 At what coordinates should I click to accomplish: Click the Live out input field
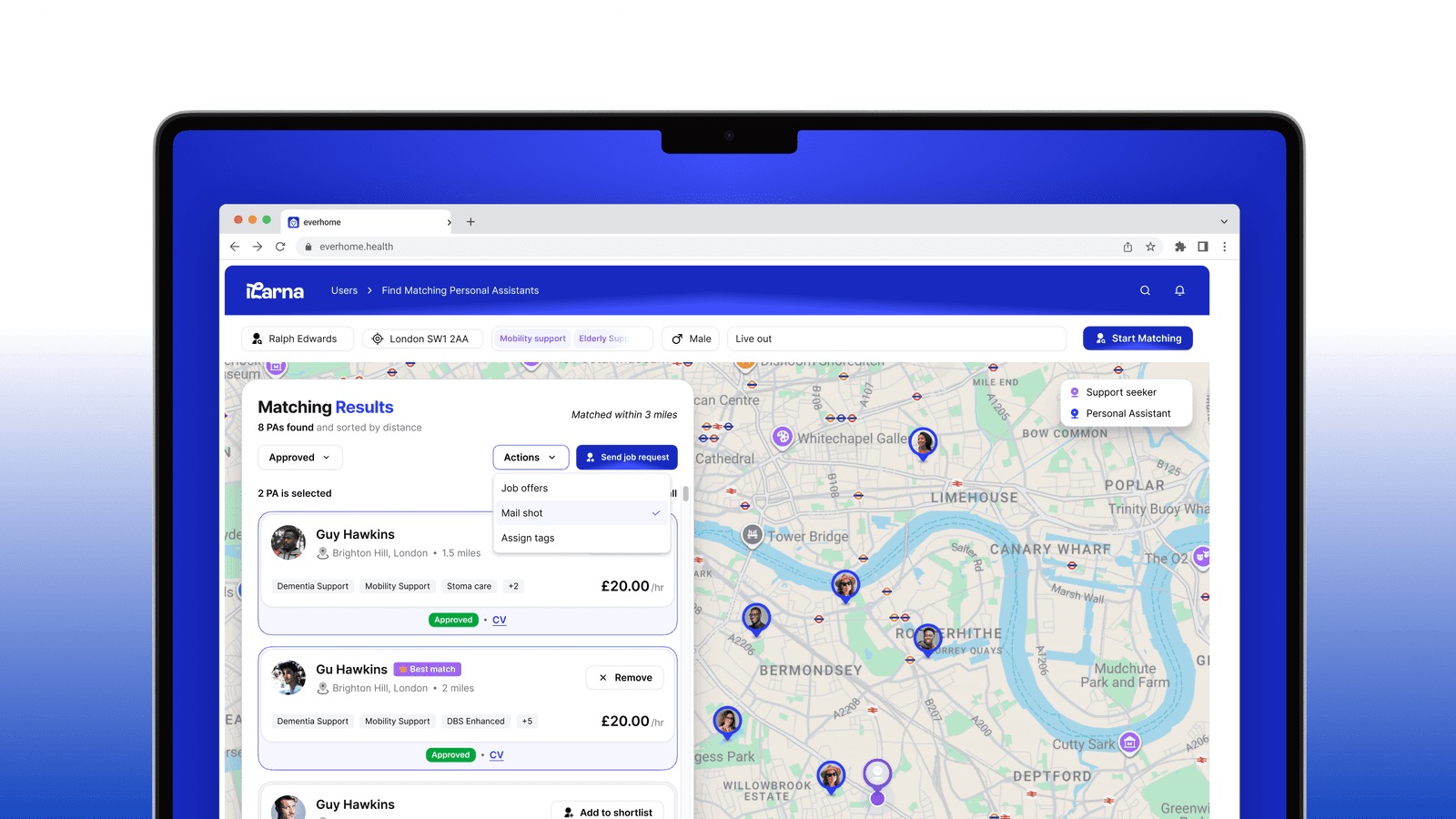coord(896,339)
